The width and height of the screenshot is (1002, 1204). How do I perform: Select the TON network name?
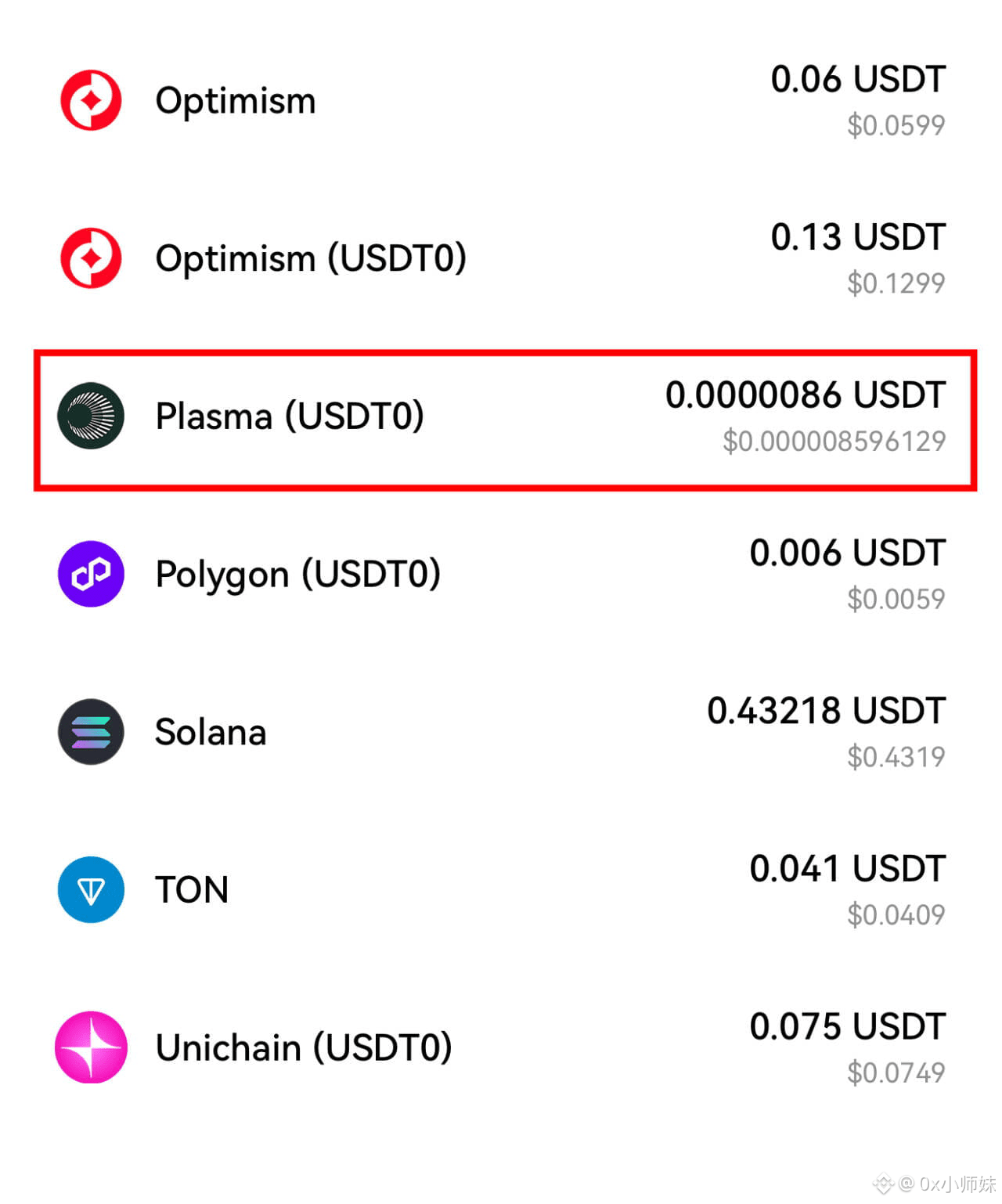point(192,890)
